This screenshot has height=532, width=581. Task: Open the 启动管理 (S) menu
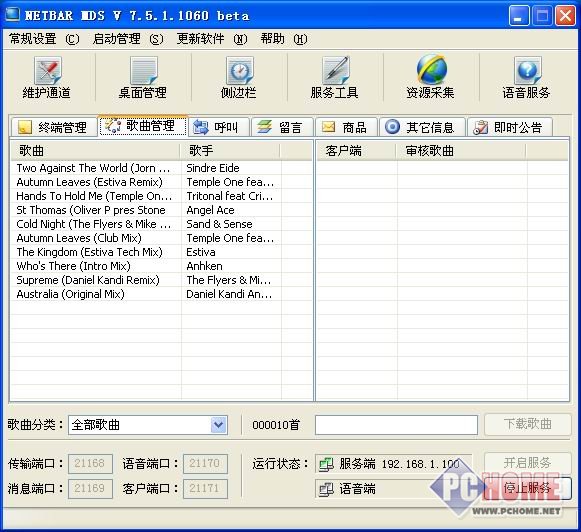(128, 39)
